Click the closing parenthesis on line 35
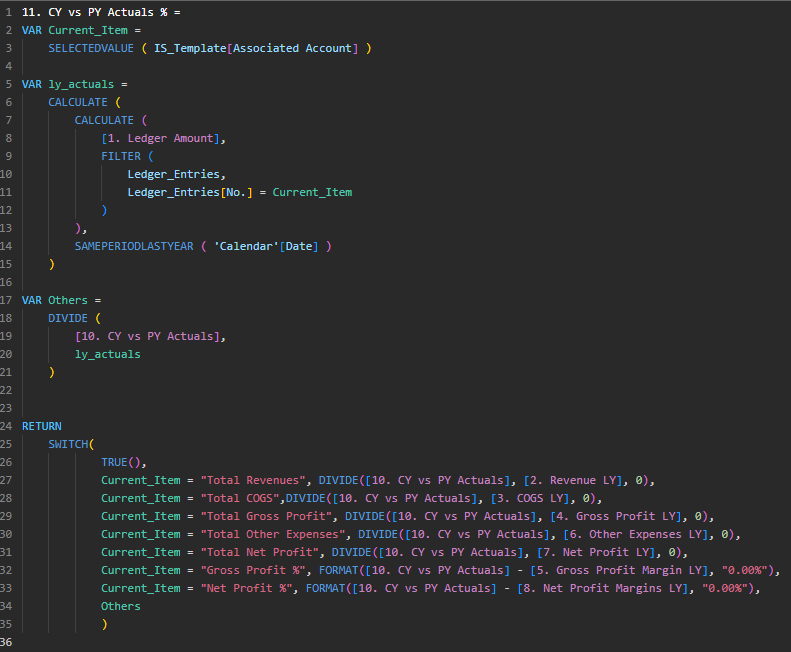791x652 pixels. [104, 624]
